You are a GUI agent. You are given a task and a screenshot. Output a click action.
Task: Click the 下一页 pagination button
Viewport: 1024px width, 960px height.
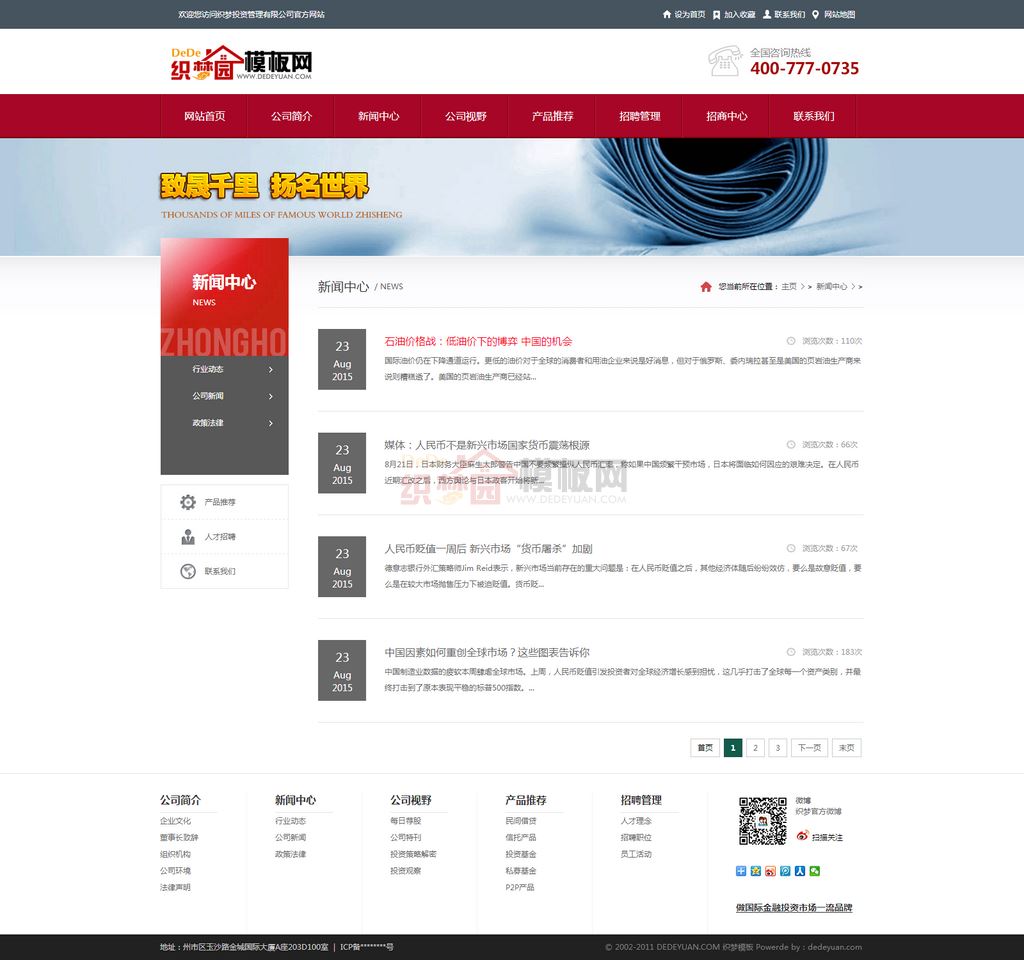click(809, 748)
